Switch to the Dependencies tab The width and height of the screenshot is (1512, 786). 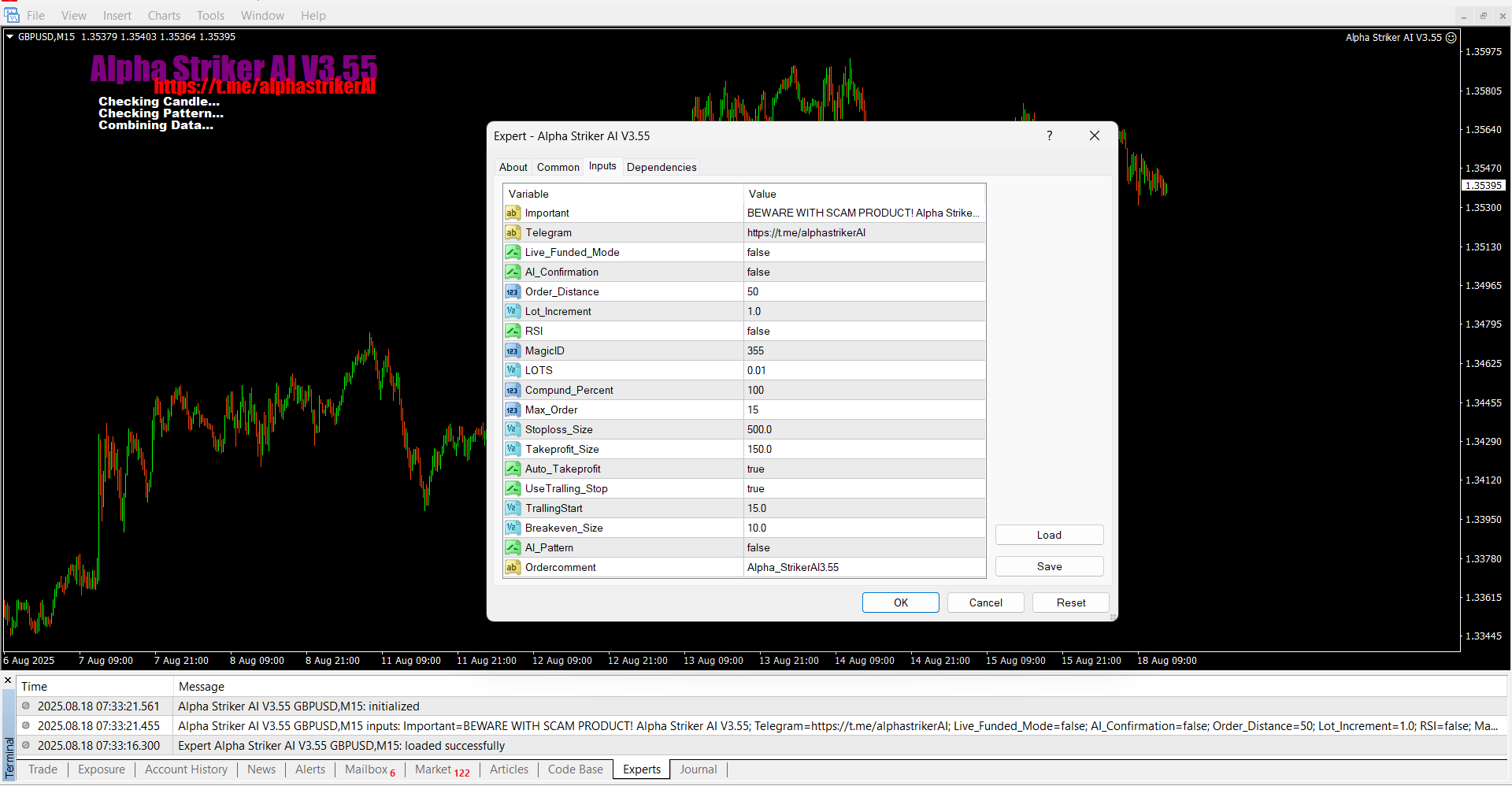[x=661, y=167]
